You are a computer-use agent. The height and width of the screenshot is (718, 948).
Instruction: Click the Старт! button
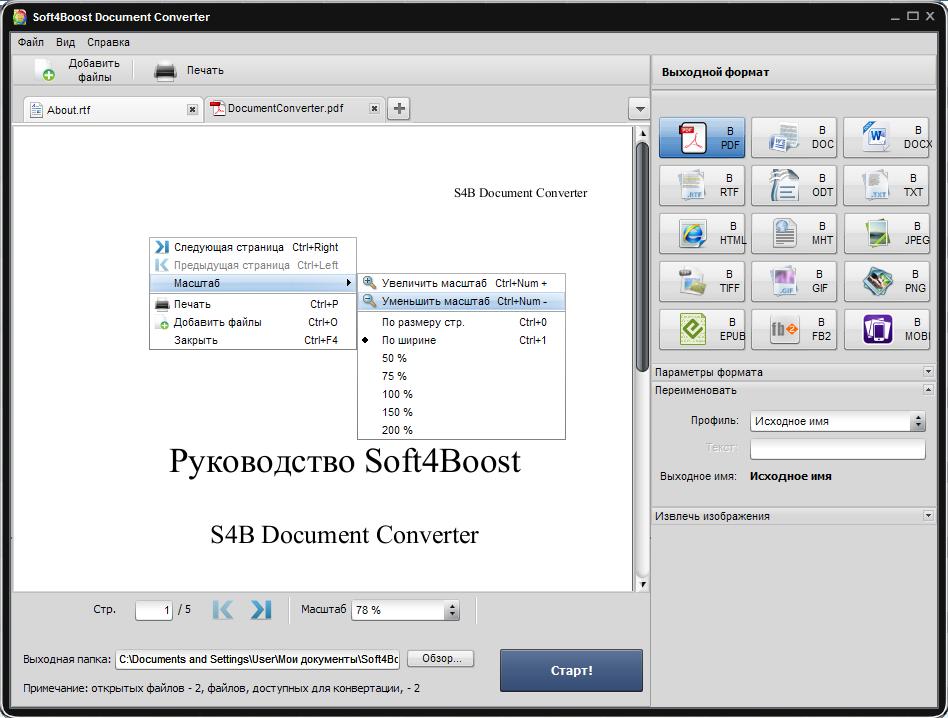point(571,670)
